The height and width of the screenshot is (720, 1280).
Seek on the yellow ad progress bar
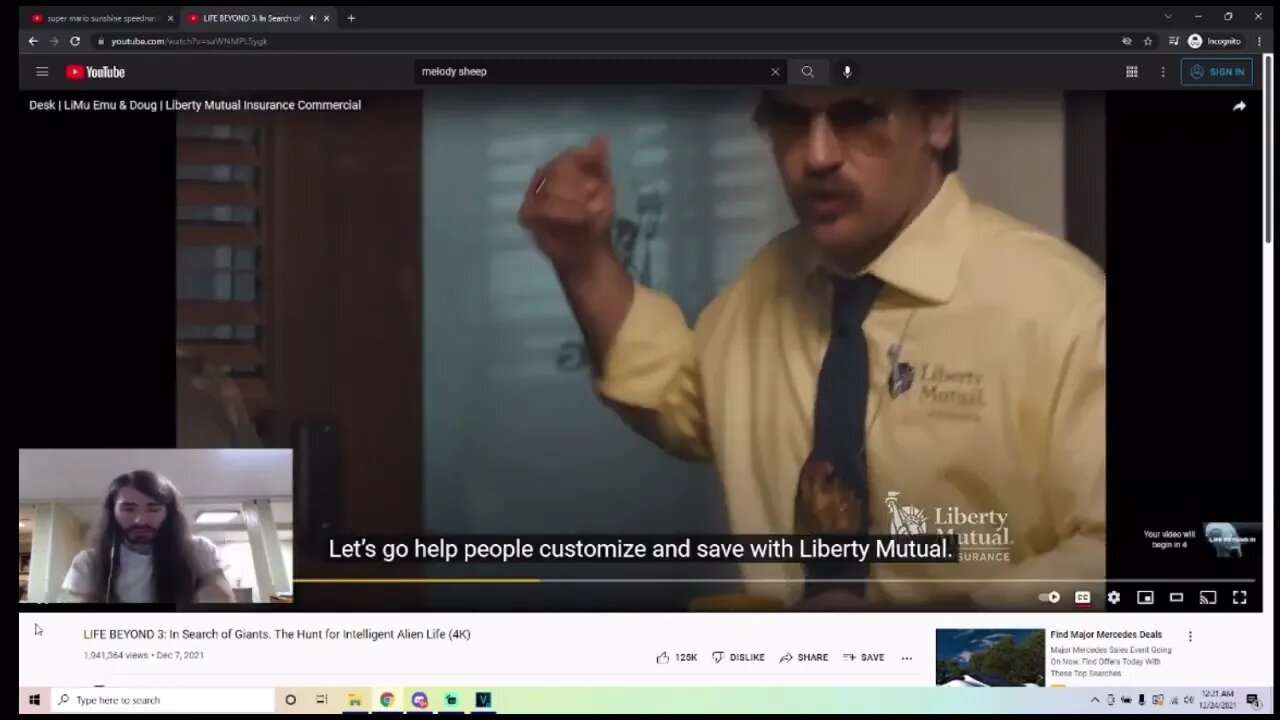coord(416,579)
